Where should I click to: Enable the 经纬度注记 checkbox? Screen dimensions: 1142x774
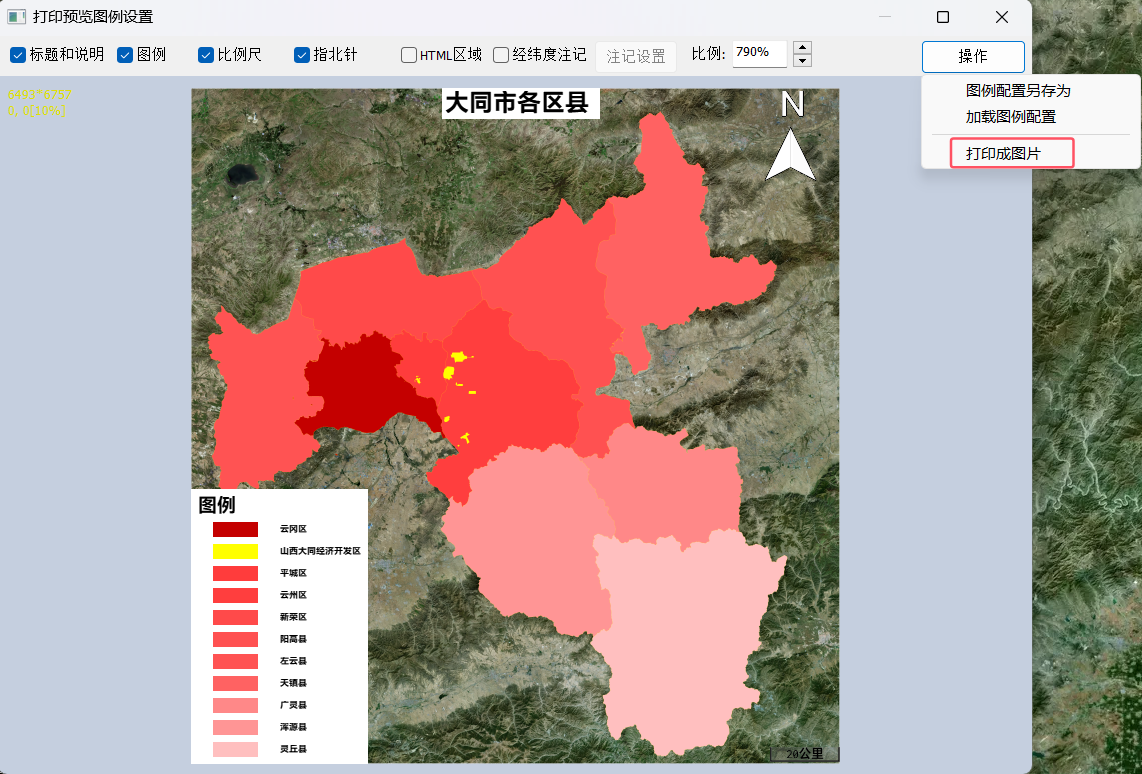click(x=501, y=55)
